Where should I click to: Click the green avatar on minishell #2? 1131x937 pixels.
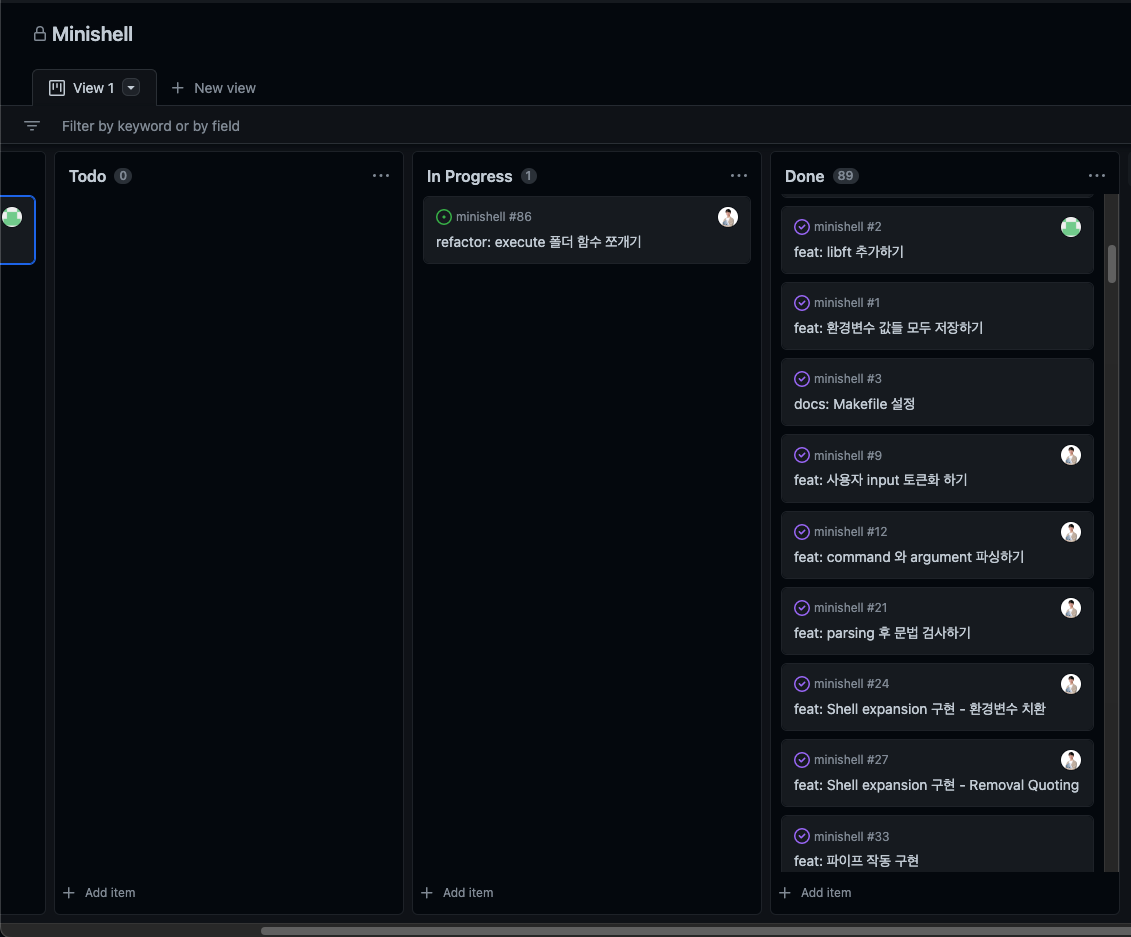[1071, 227]
